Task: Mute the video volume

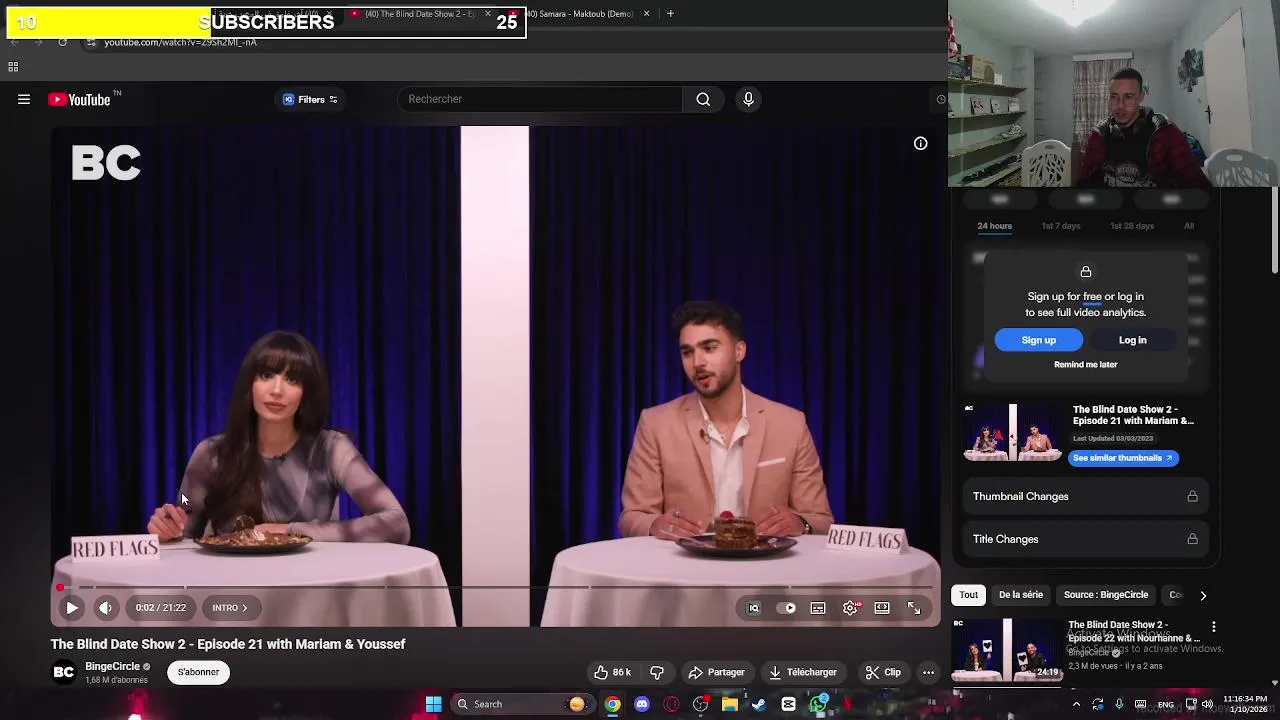Action: (105, 607)
